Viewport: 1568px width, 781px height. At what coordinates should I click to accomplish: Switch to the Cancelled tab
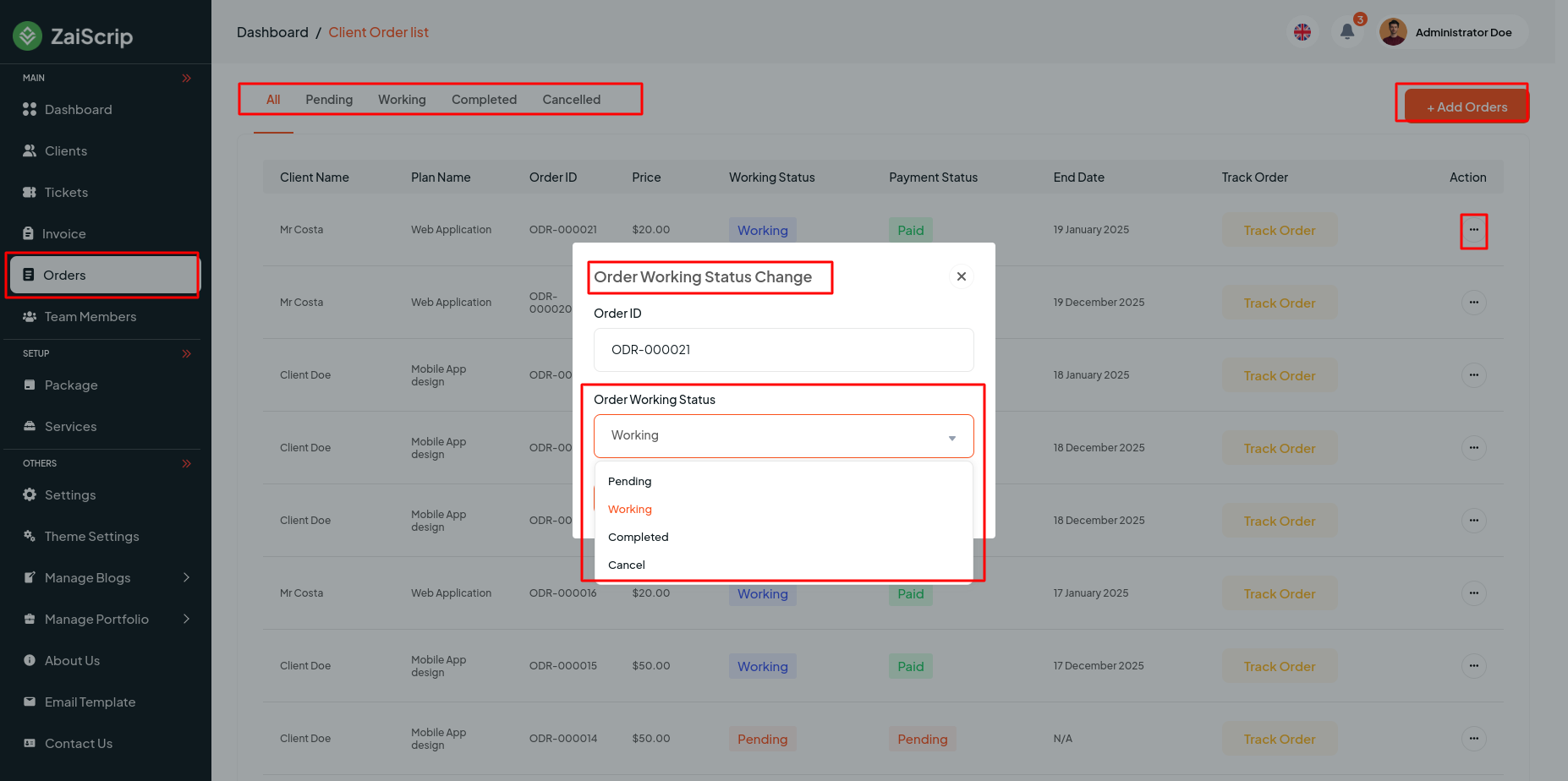572,100
